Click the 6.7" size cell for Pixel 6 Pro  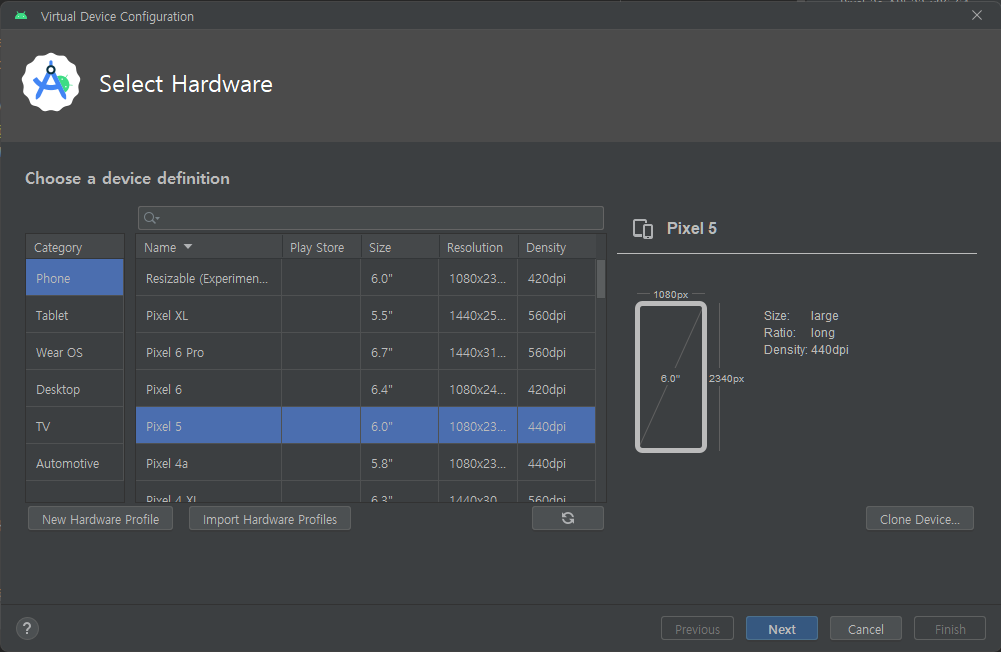coord(400,352)
